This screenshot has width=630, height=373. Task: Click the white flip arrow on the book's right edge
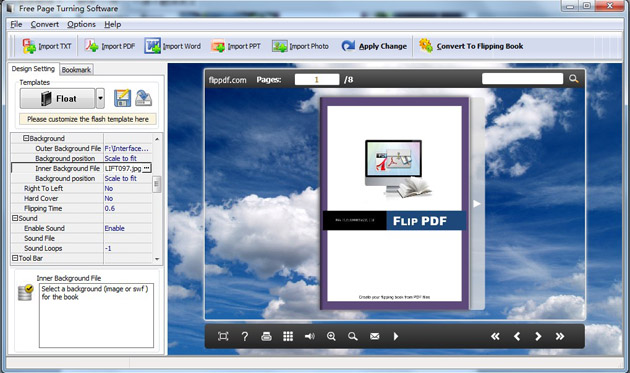[477, 204]
